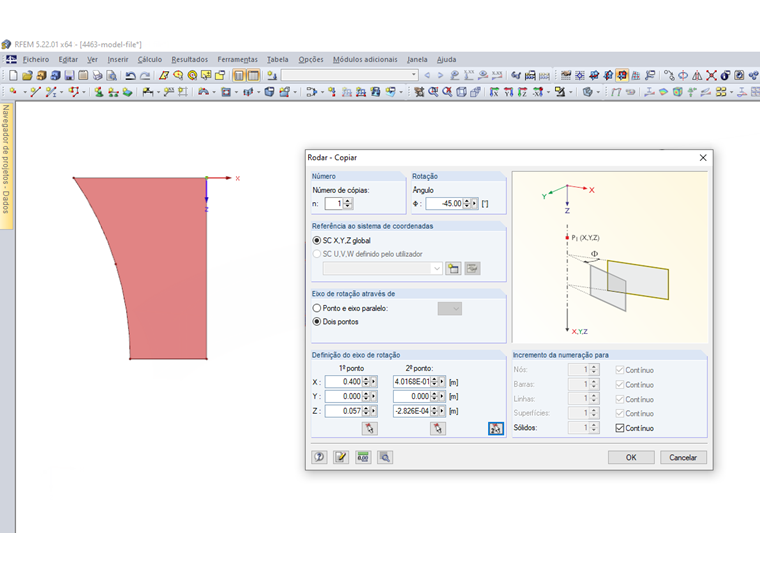This screenshot has height=570, width=760.
Task: Click the rotation angle field
Action: 444,204
